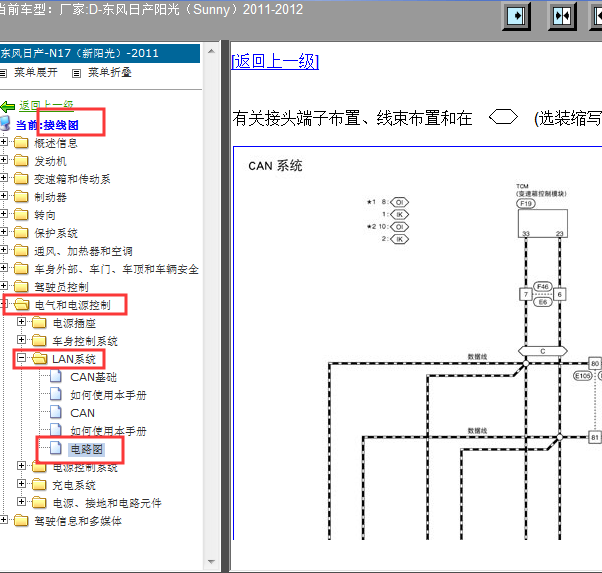Select the 电路图 tree page

point(86,449)
